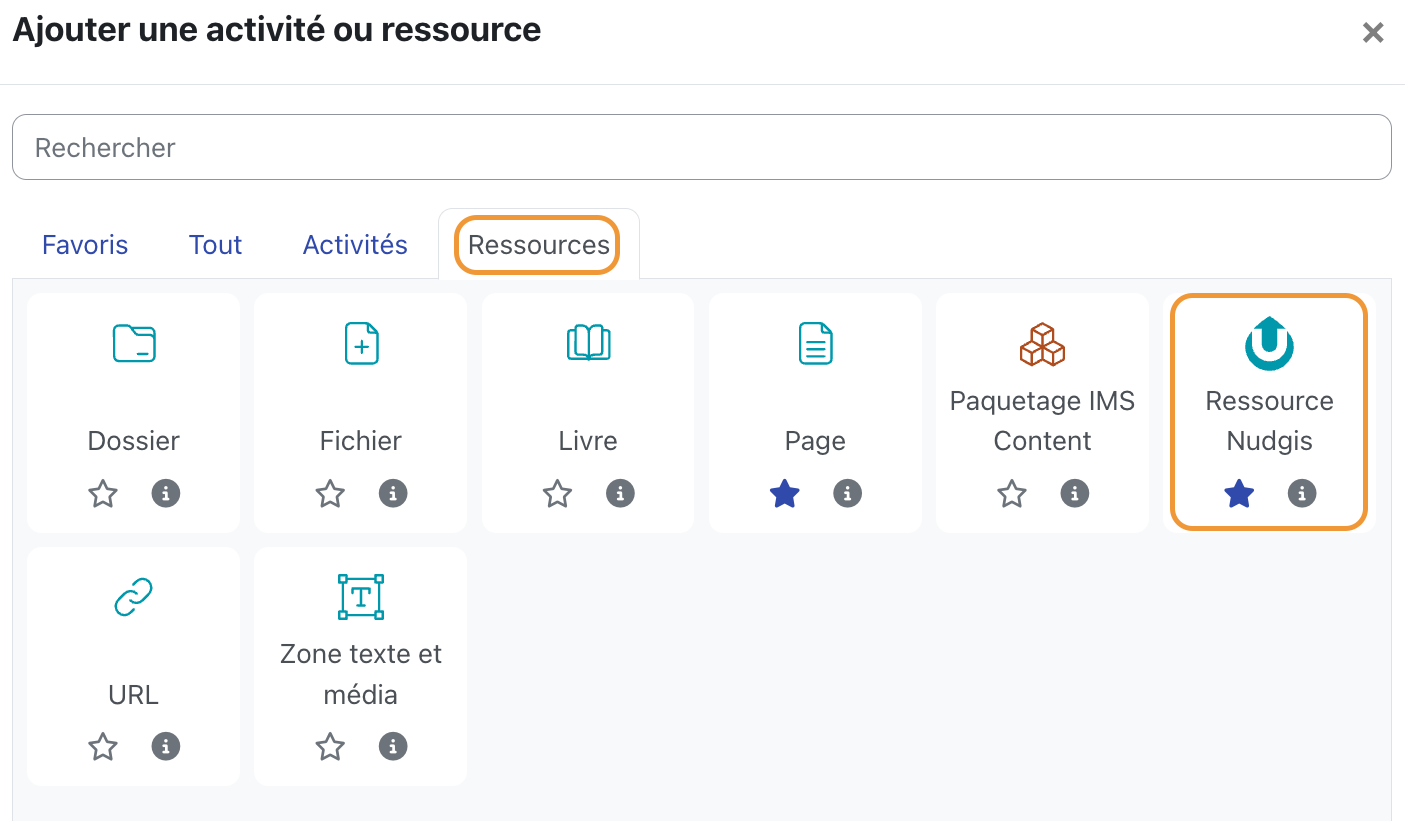Show info for Page
This screenshot has width=1405, height=821.
click(x=847, y=493)
